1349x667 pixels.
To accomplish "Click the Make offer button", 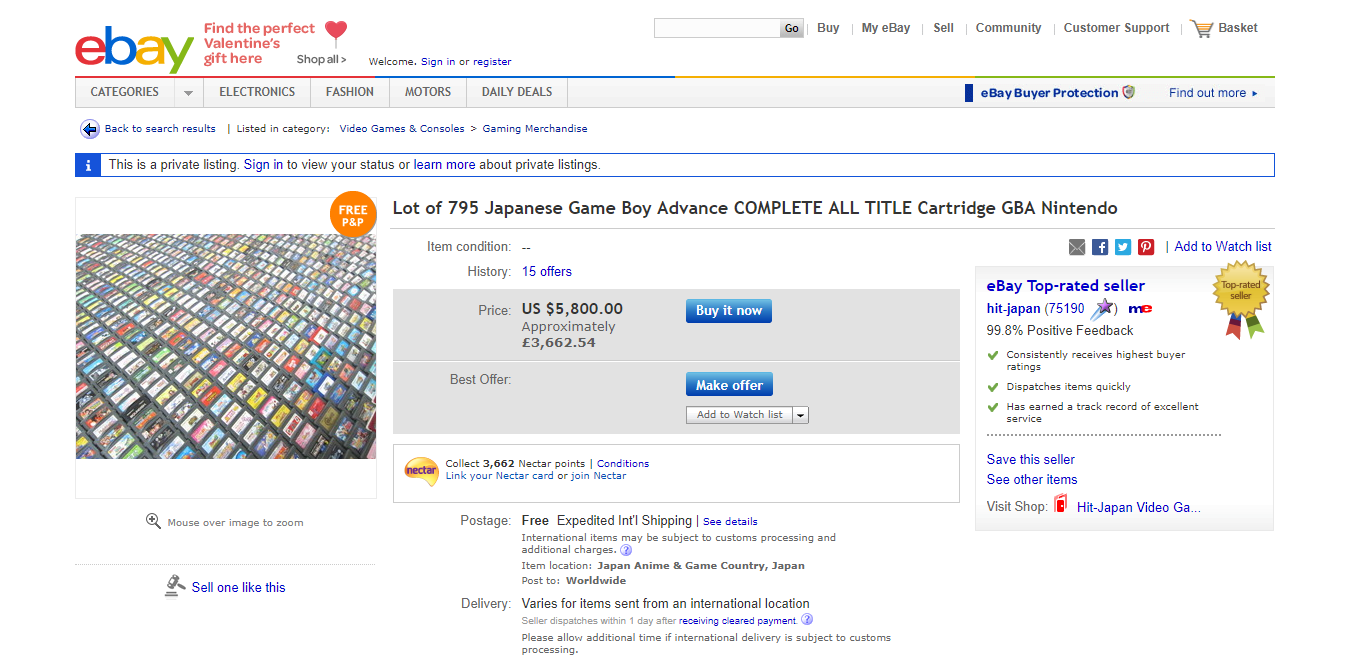I will pos(728,385).
